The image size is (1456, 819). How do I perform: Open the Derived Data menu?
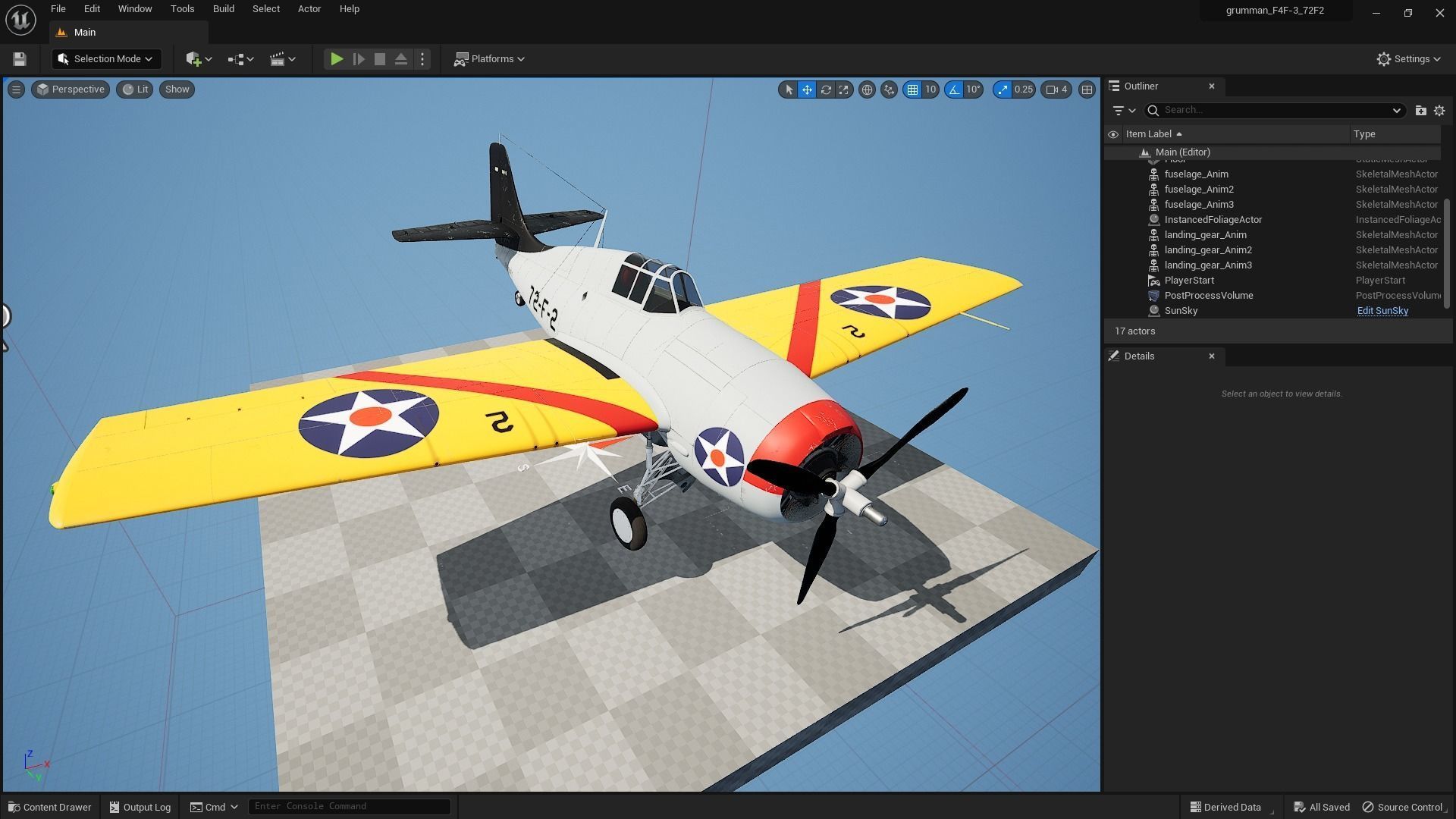(1225, 807)
